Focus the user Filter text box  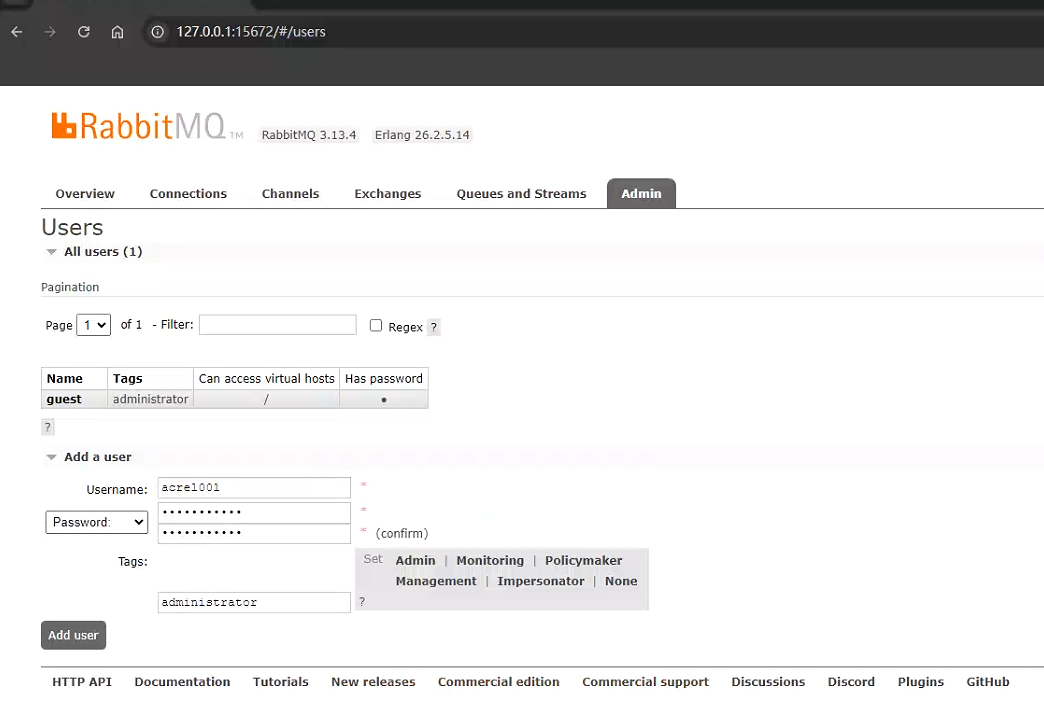277,325
